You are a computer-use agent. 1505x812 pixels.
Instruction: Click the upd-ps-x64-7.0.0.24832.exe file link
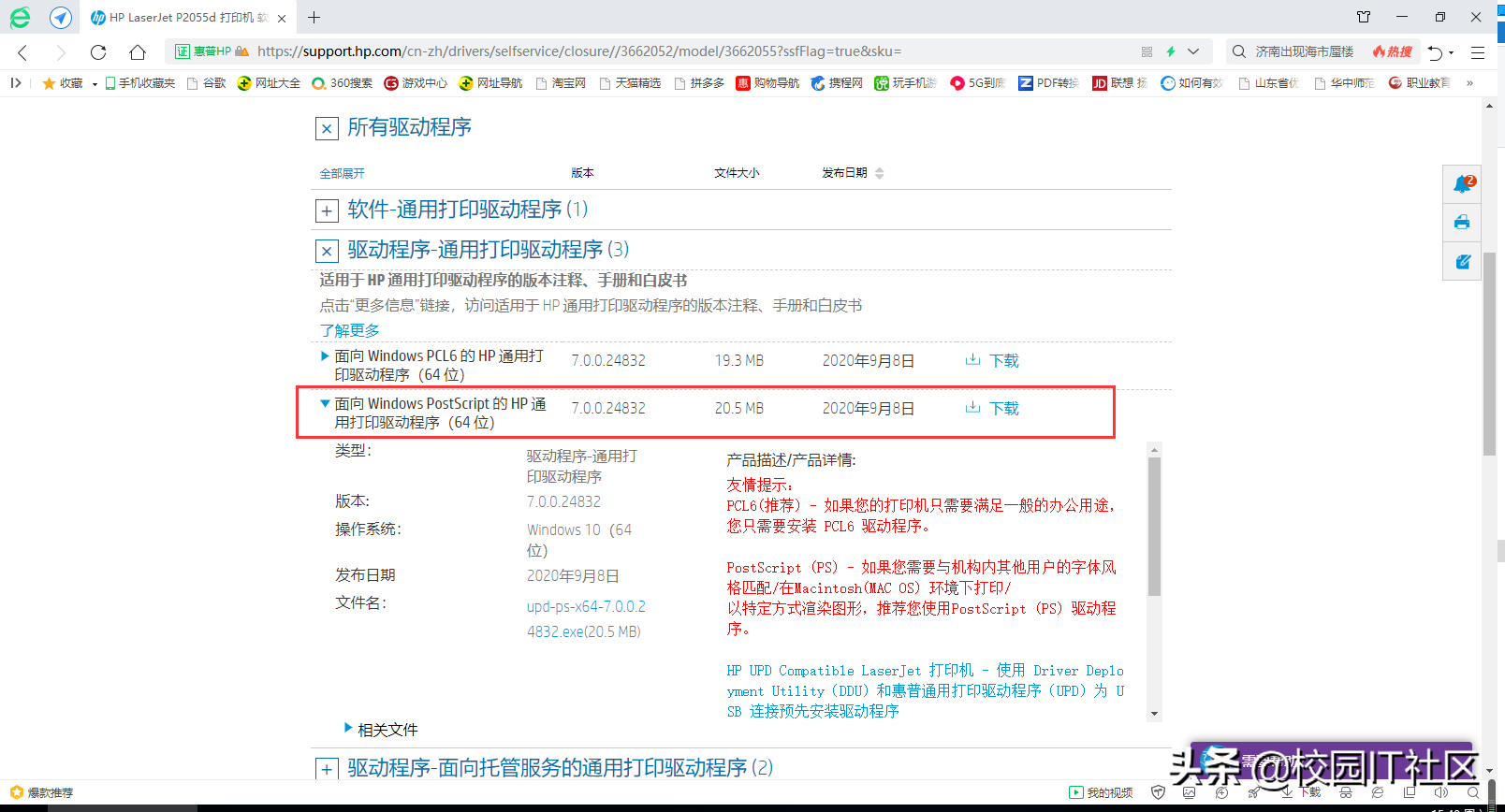click(x=586, y=618)
